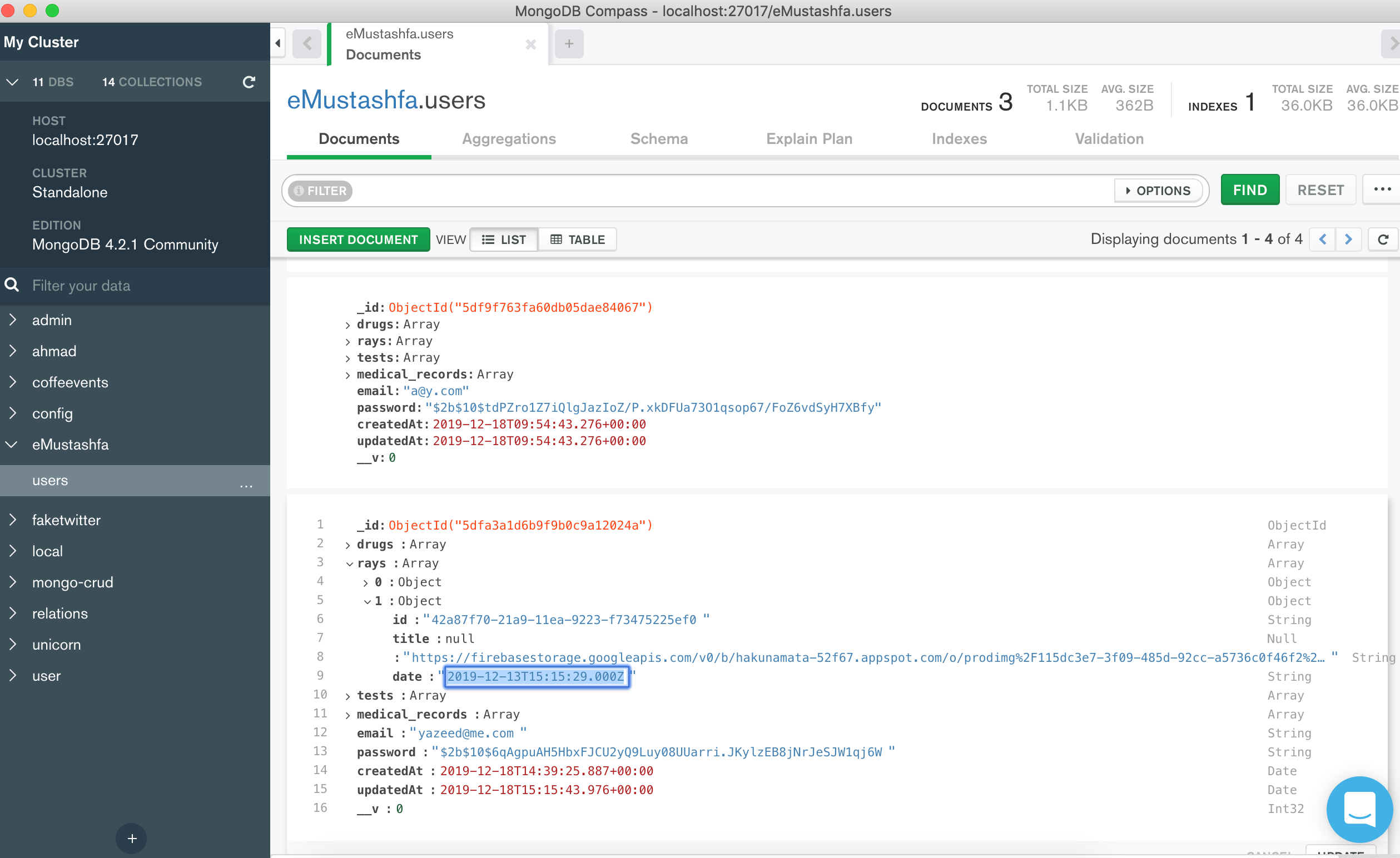This screenshot has width=1400, height=858.
Task: Open the Explain Plan tab
Action: [x=809, y=139]
